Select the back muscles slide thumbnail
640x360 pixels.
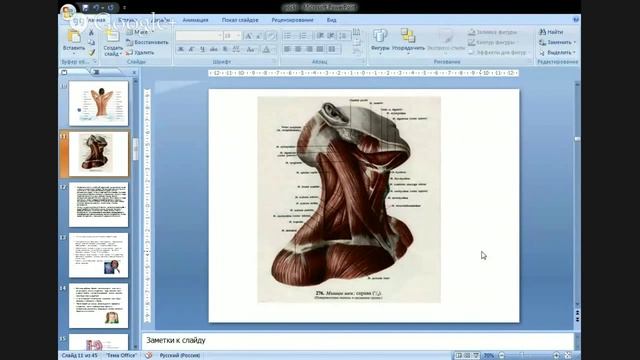click(x=98, y=103)
